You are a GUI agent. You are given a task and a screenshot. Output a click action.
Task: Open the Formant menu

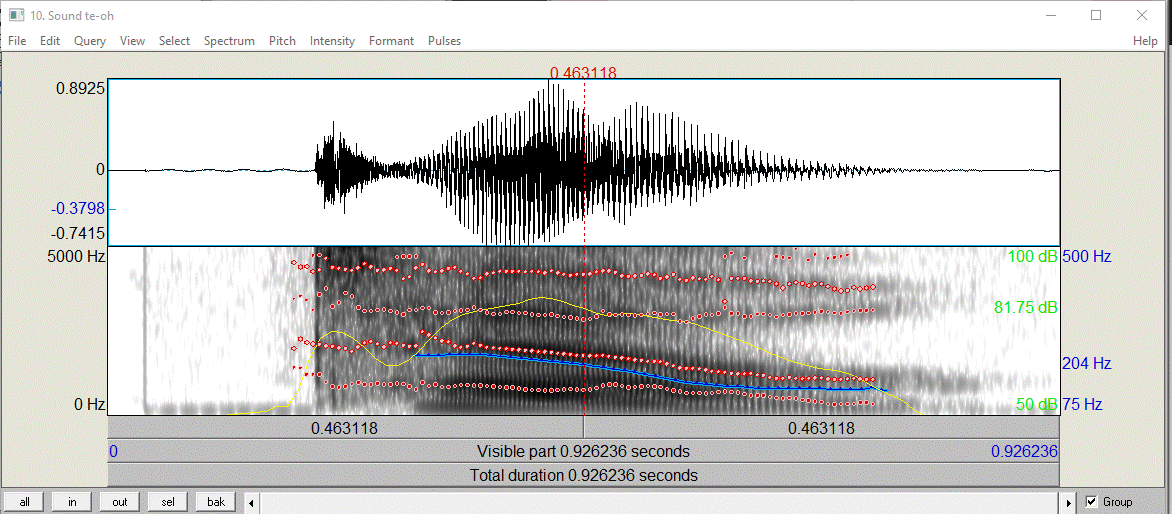tap(391, 41)
